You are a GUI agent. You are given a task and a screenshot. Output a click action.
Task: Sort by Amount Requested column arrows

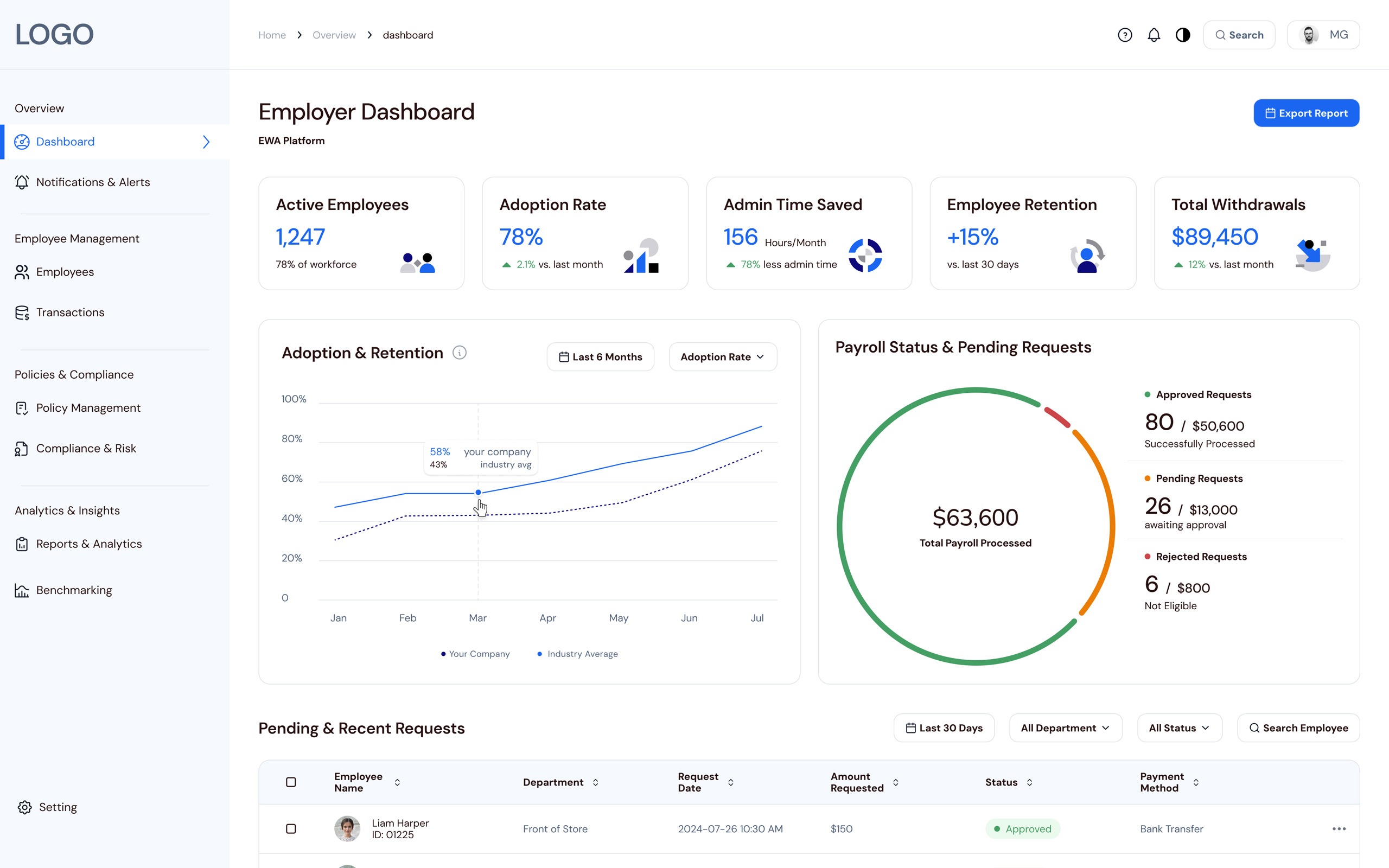(x=895, y=782)
